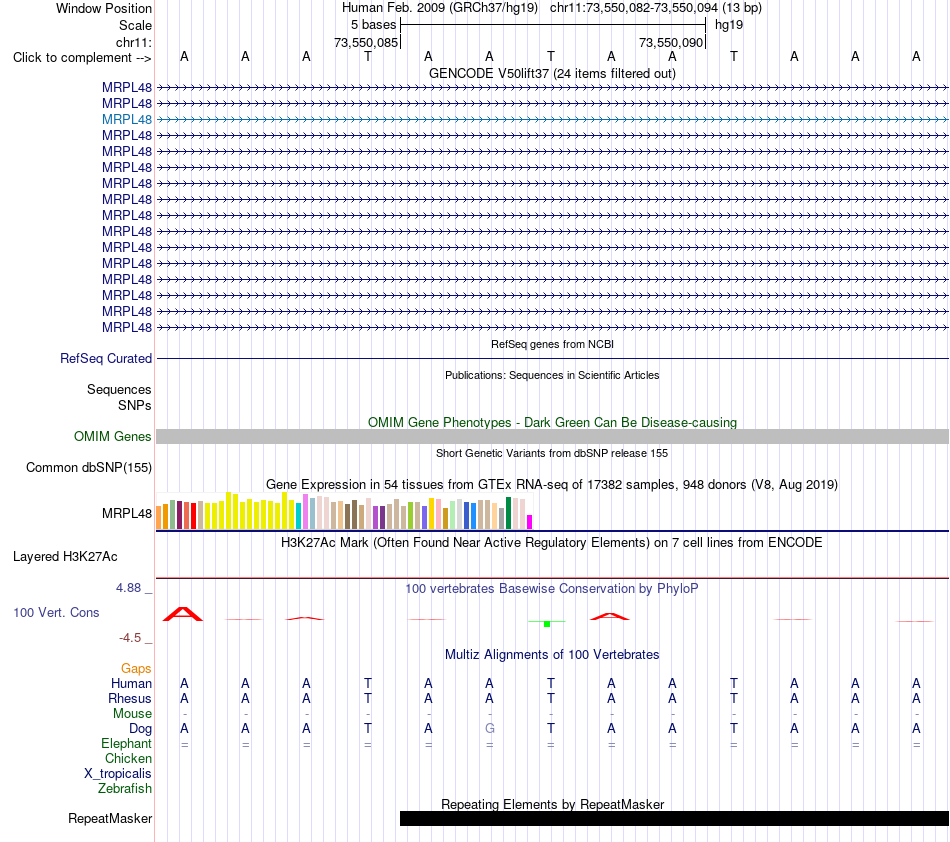Open the RefSeq Curated track label

pos(105,359)
